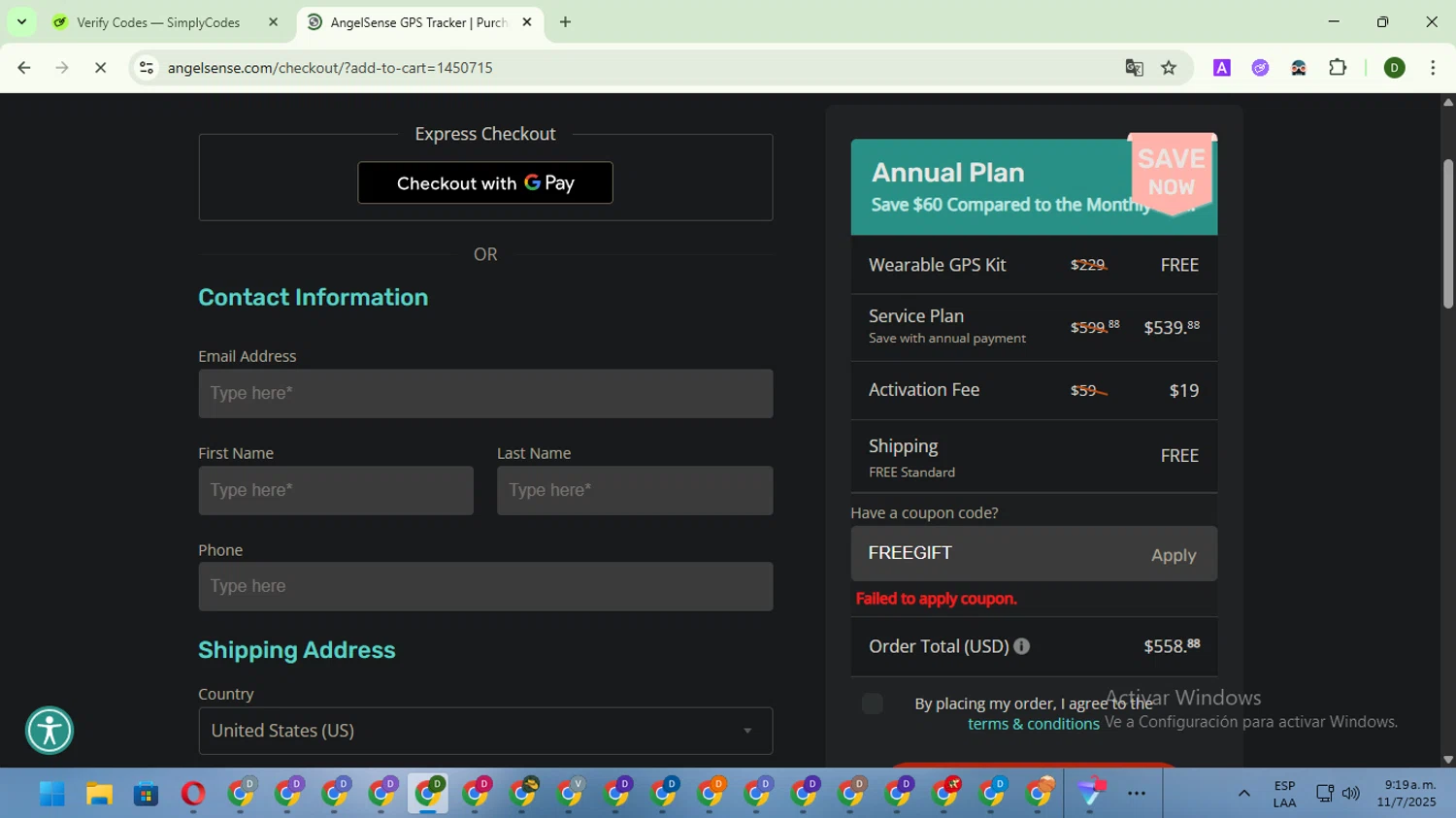1456x818 pixels.
Task: Open the masked-face extension icon
Action: click(x=1299, y=68)
